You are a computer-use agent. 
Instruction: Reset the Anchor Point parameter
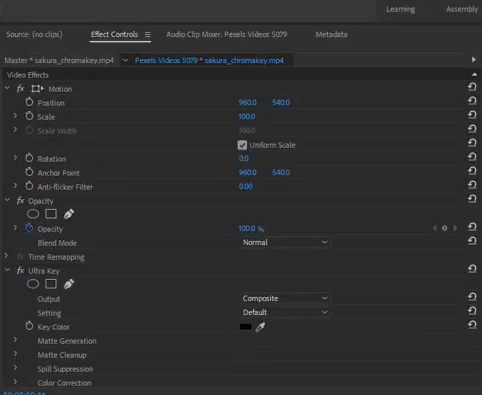pos(472,171)
